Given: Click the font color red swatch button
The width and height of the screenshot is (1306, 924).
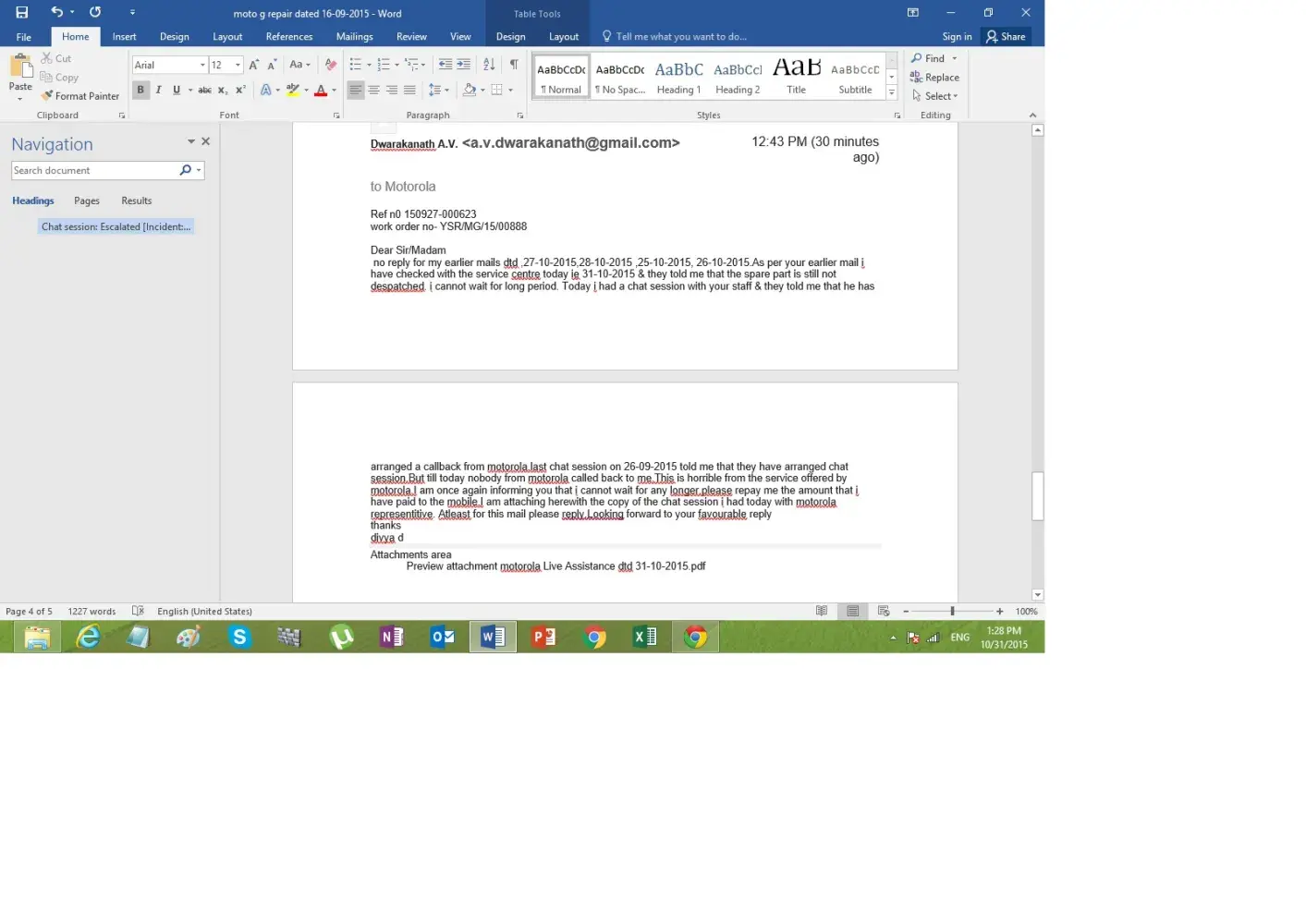Looking at the screenshot, I should pos(321,91).
